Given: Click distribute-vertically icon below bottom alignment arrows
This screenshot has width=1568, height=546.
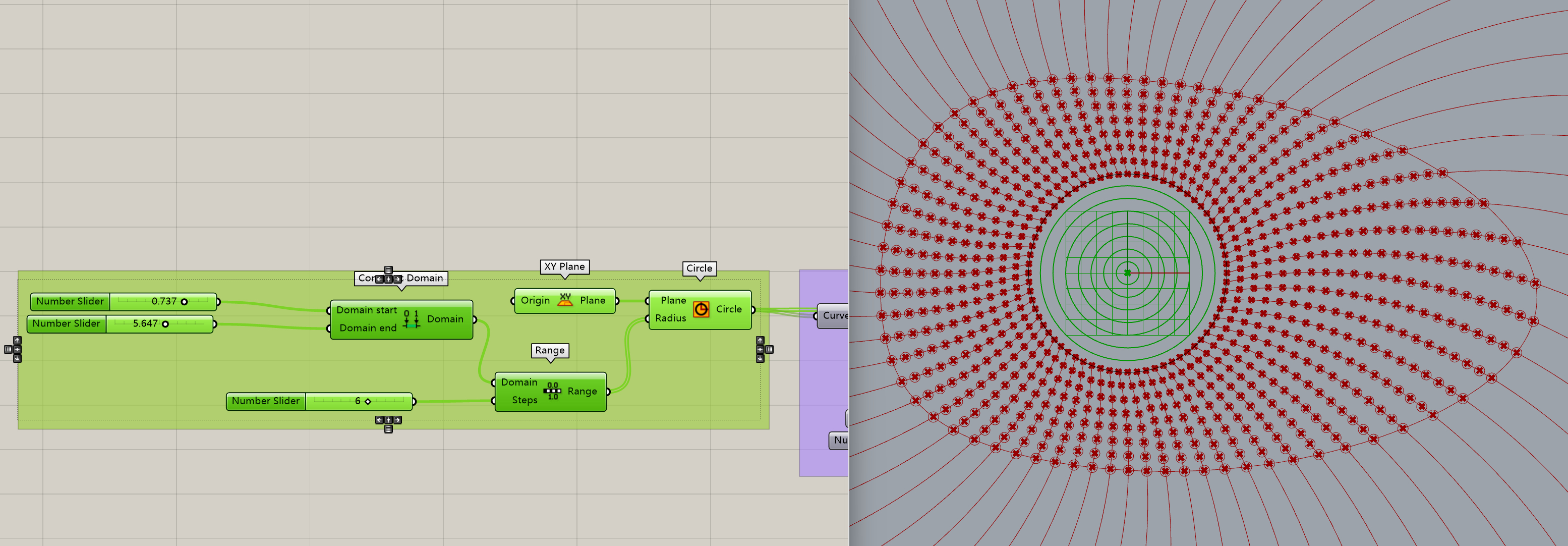Looking at the screenshot, I should tap(388, 429).
